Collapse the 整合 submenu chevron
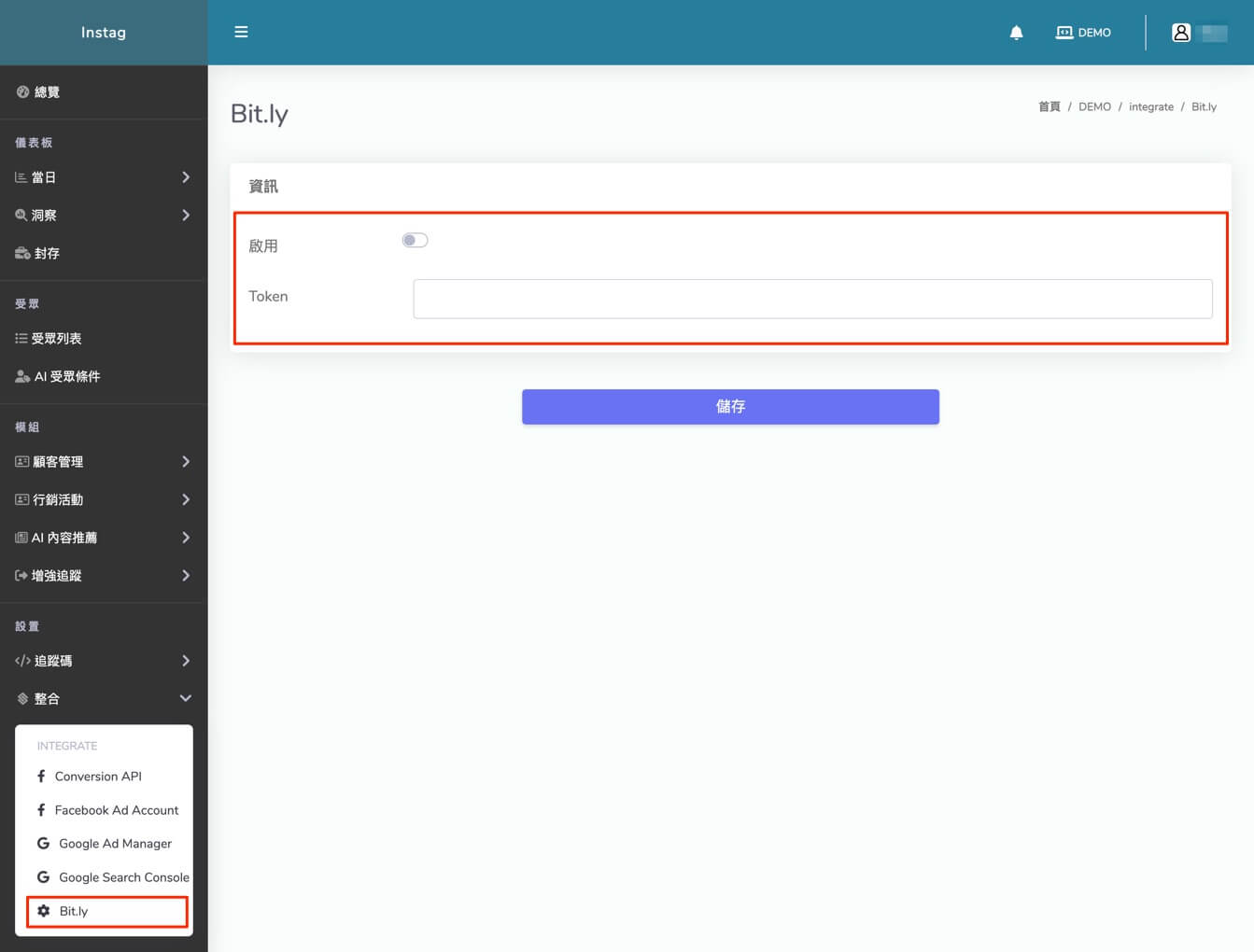Viewport: 1254px width, 952px height. point(186,698)
